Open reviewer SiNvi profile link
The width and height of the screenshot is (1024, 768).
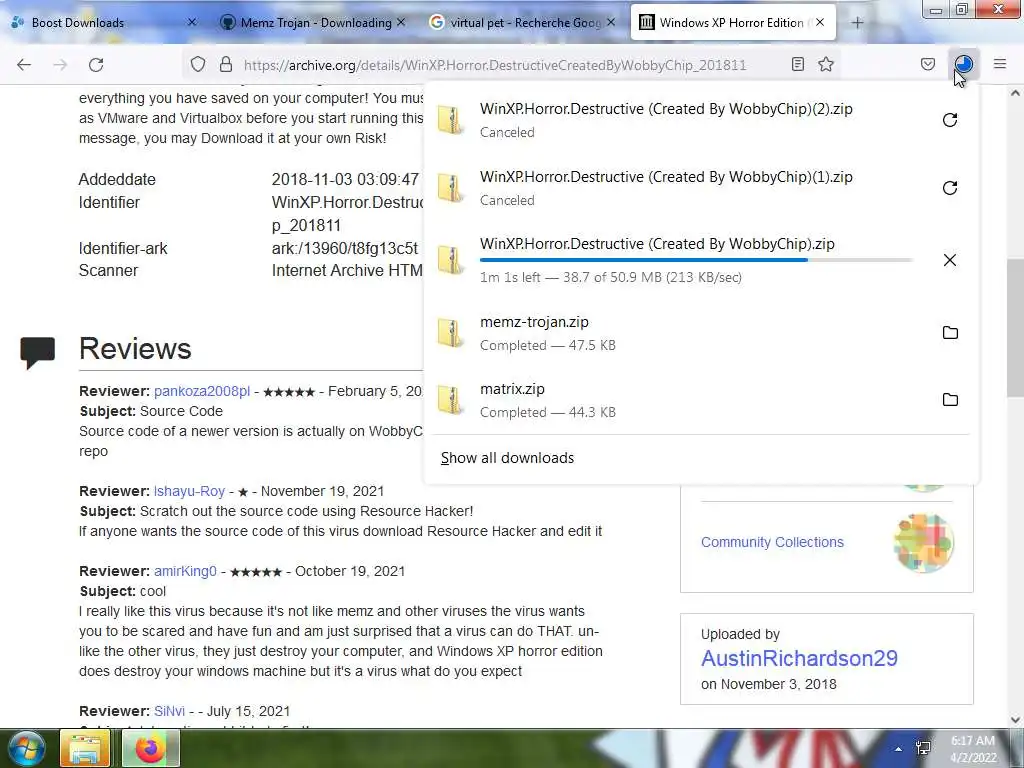[169, 711]
